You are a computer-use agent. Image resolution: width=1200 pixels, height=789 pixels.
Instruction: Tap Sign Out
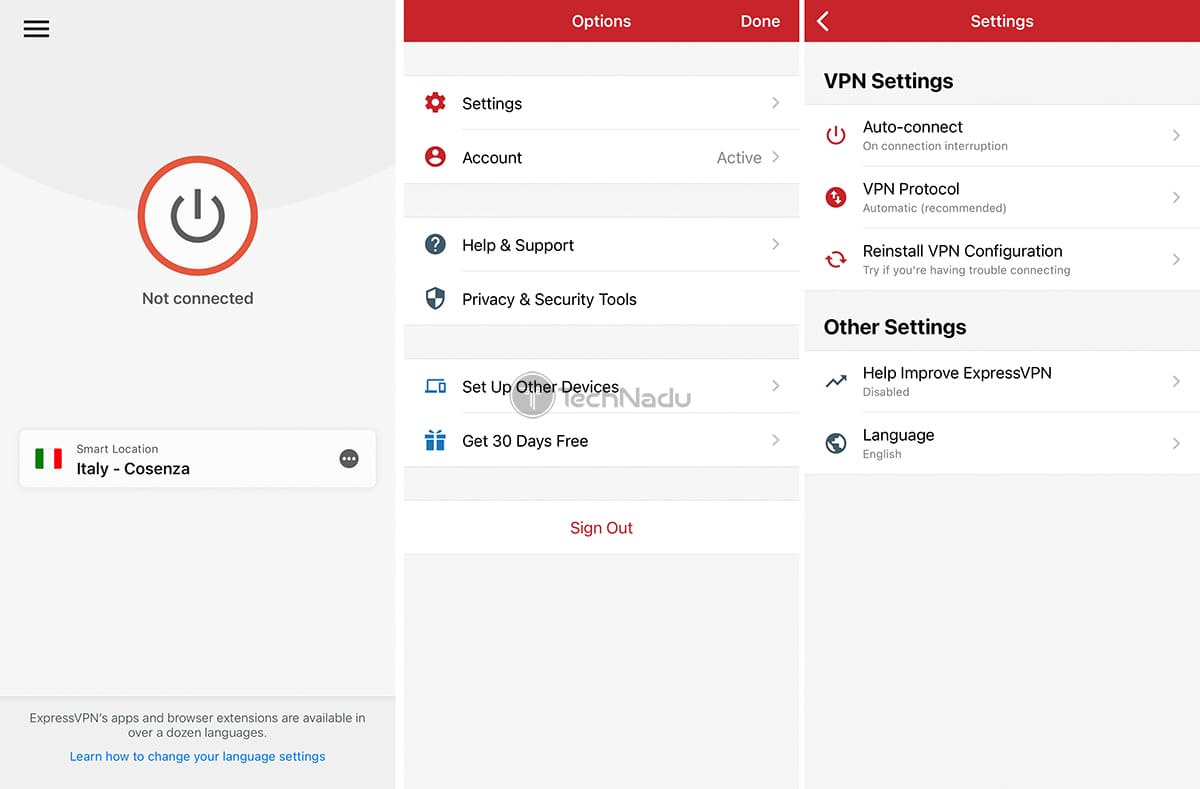tap(602, 528)
